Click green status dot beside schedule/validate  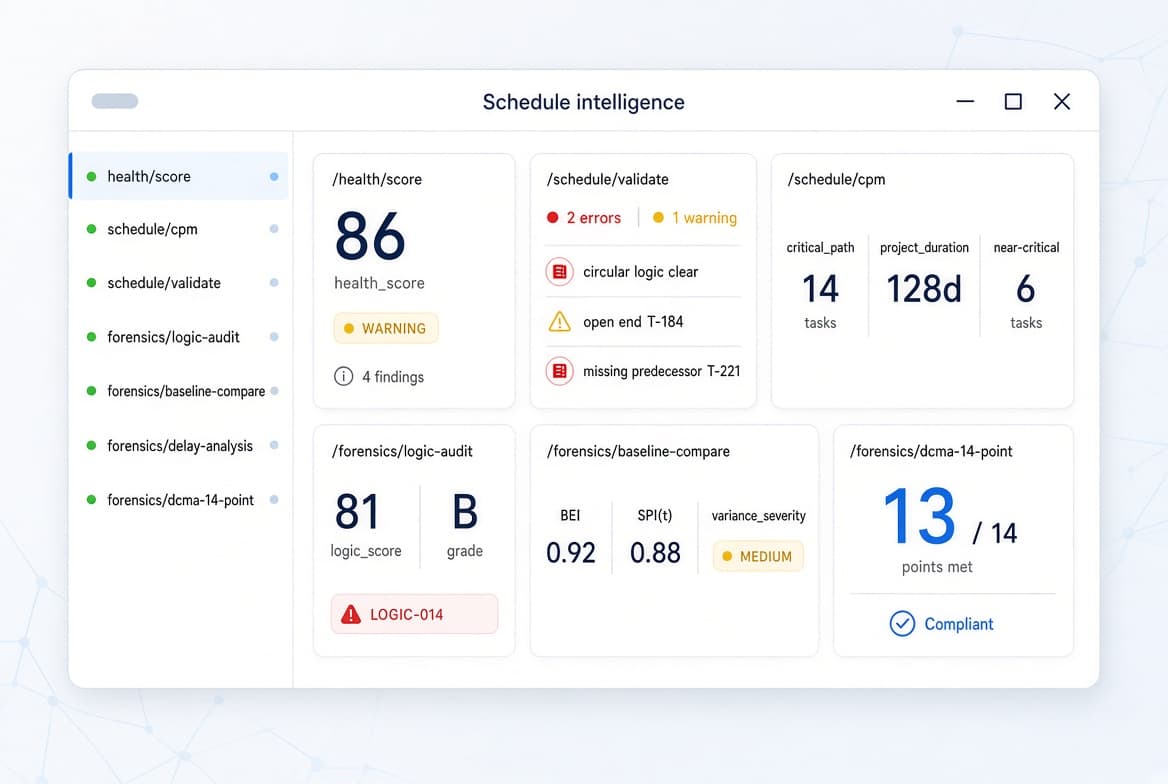92,282
